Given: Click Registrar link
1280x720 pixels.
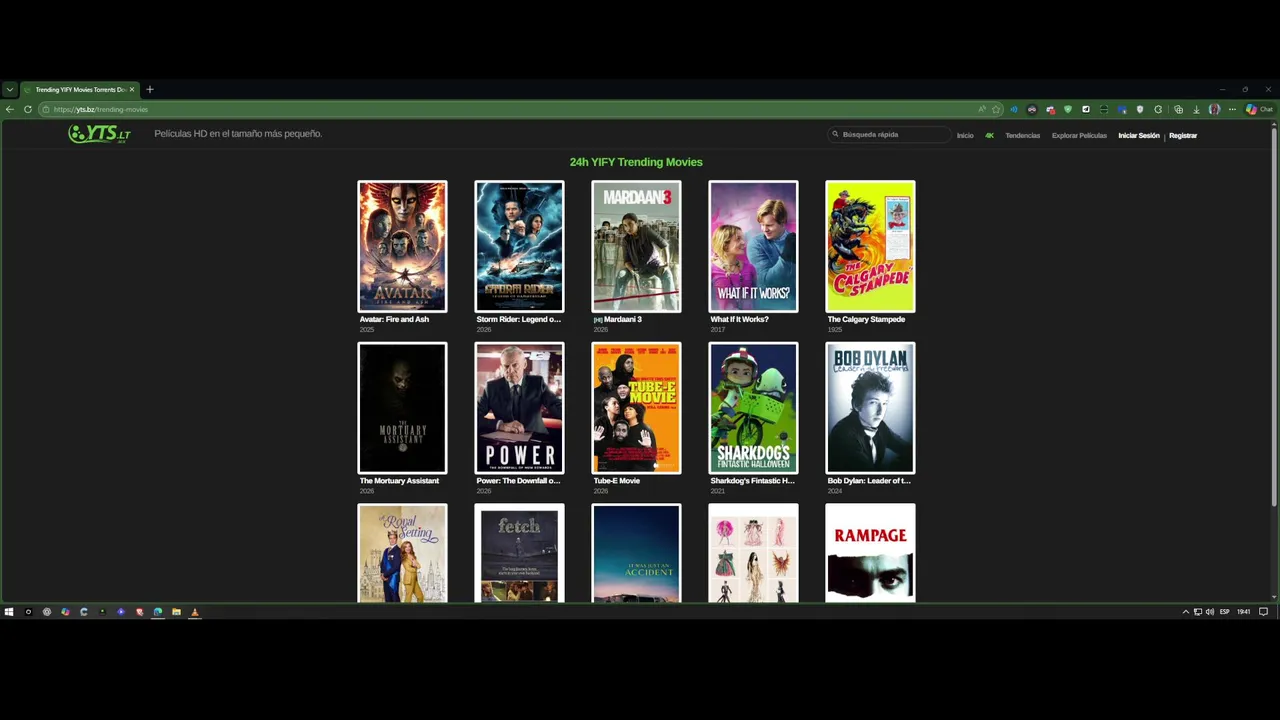Looking at the screenshot, I should (x=1183, y=135).
